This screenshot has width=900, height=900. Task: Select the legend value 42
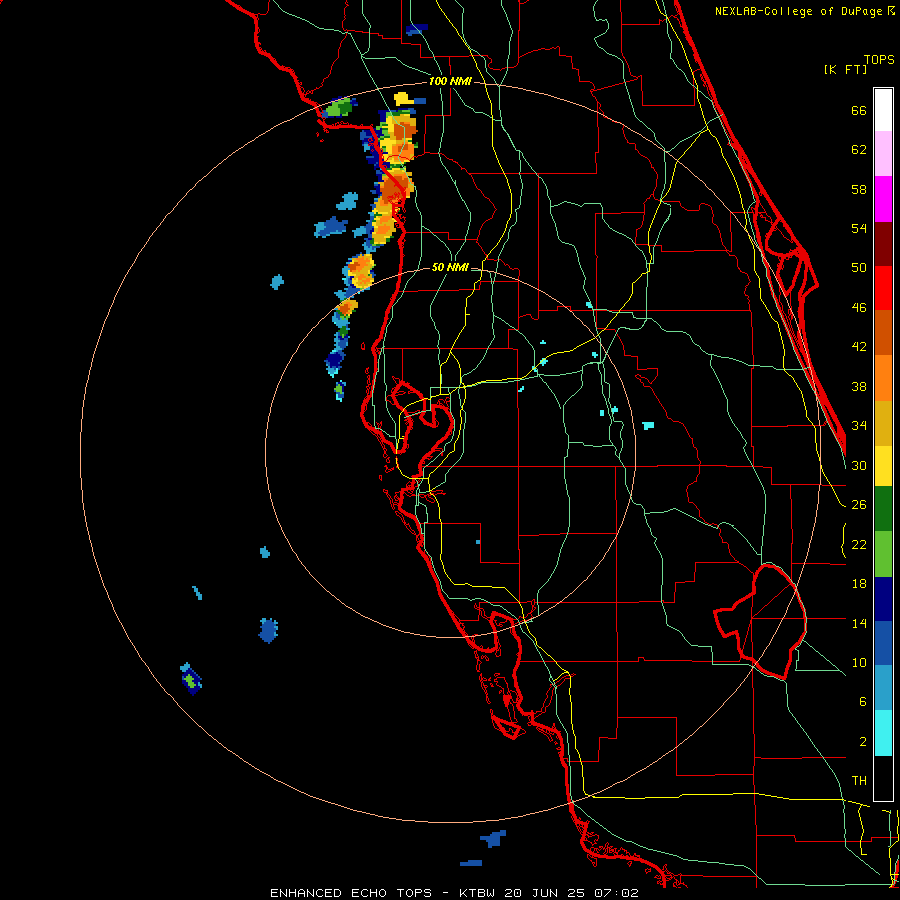tap(859, 347)
